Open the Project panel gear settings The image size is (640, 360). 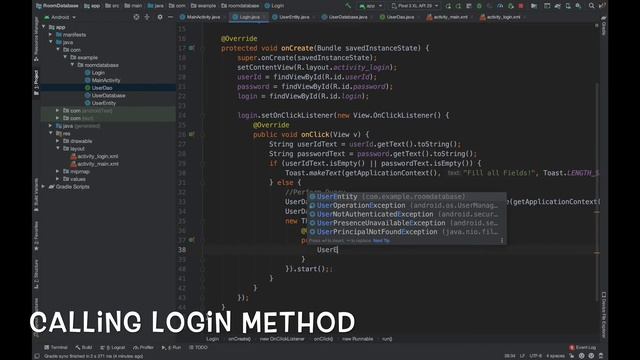[160, 17]
